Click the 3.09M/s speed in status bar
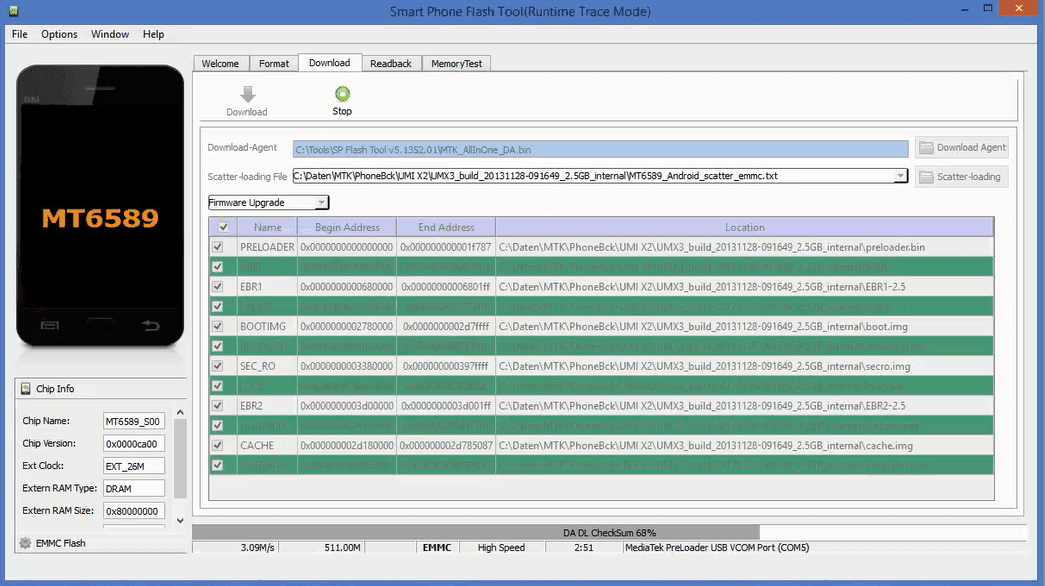The image size is (1045, 586). point(257,547)
